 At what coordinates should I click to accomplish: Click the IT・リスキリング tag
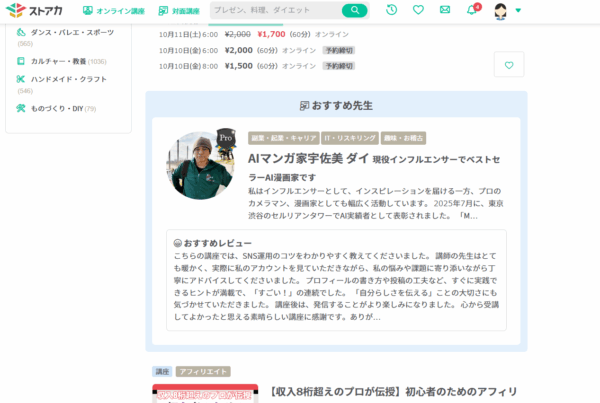[350, 138]
